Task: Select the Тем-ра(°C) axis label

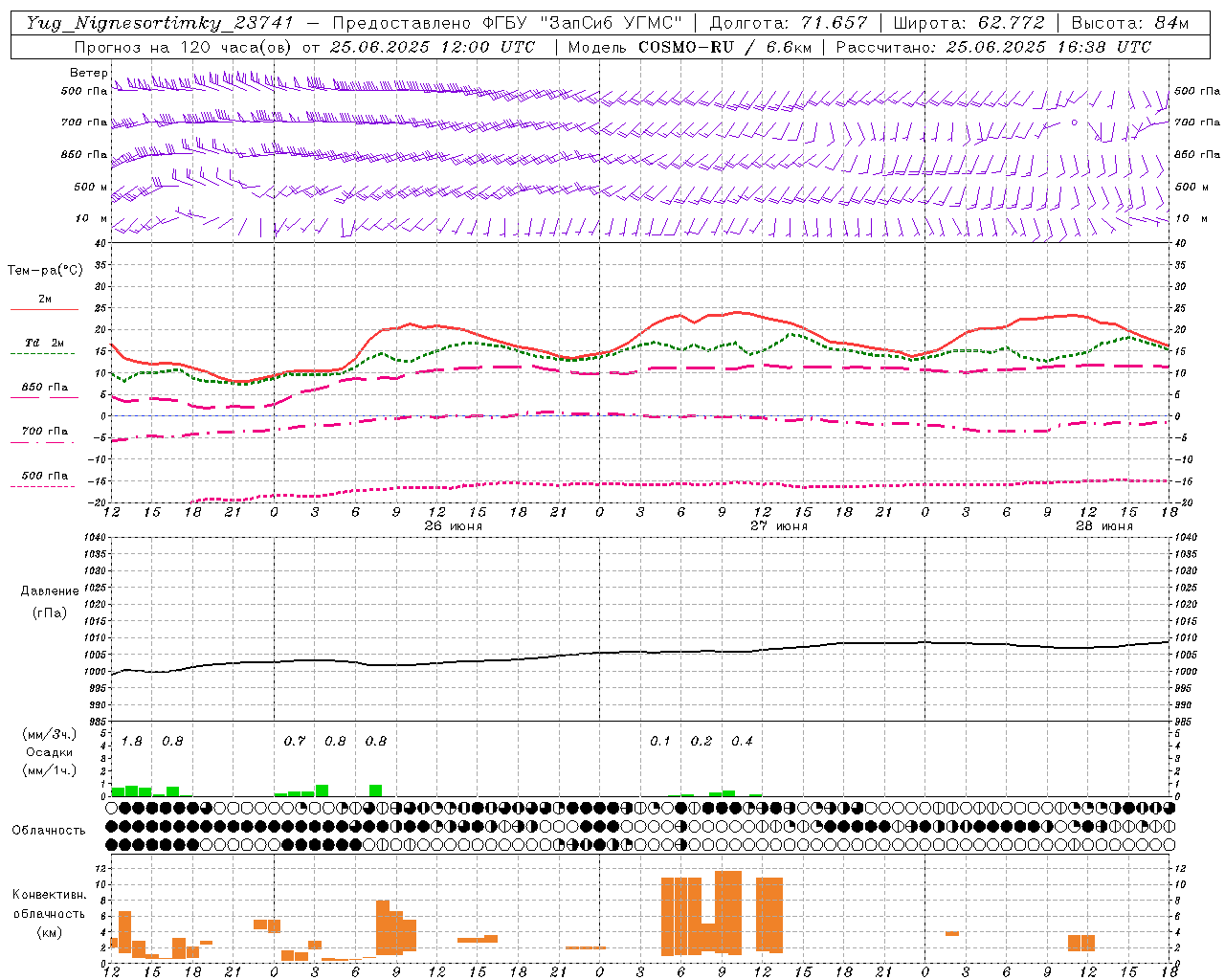Action: 45,271
